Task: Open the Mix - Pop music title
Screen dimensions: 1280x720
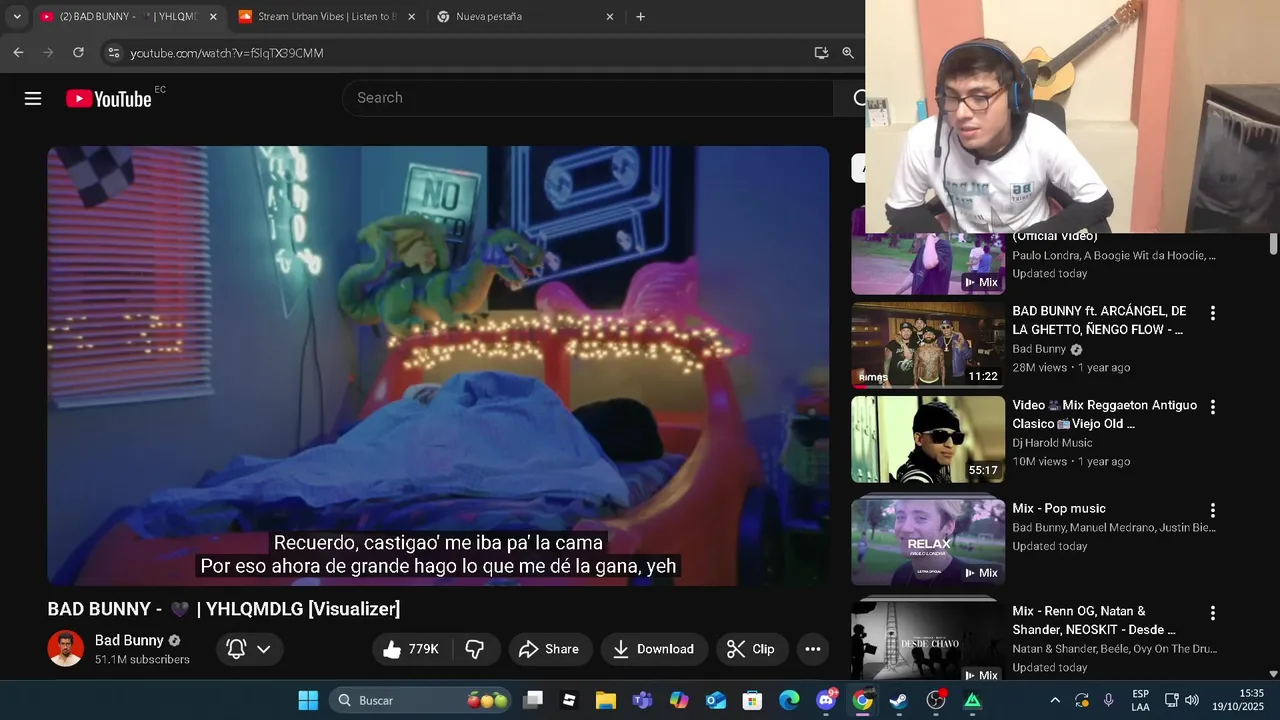Action: click(x=1059, y=508)
